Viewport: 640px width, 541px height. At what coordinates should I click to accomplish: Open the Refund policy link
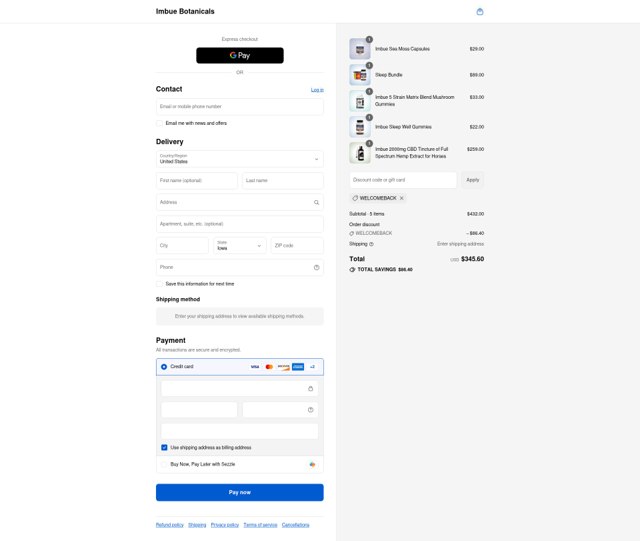coord(170,525)
